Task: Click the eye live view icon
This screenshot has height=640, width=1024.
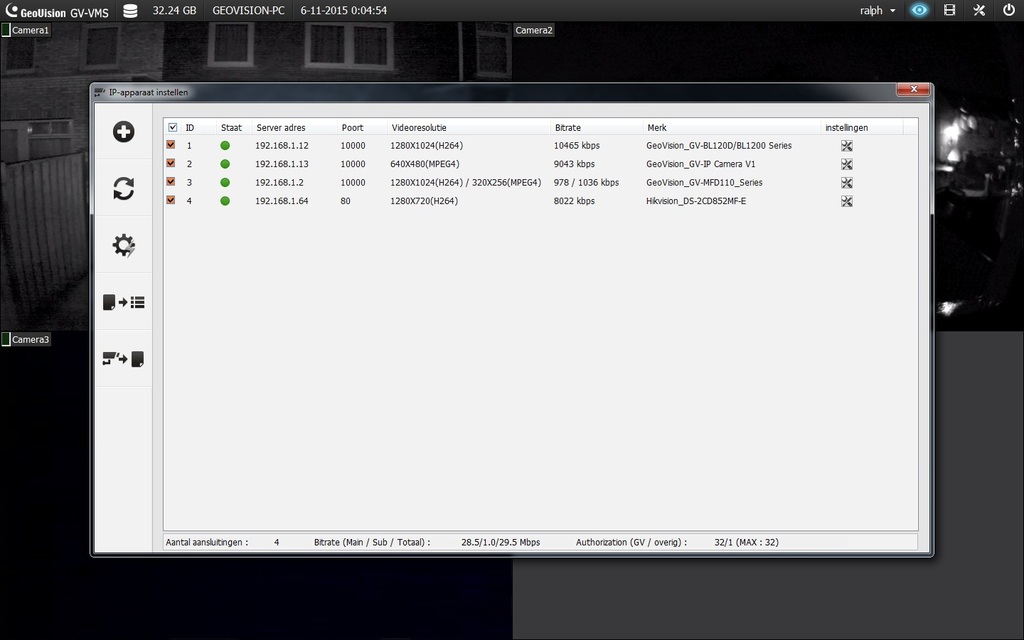Action: pos(919,10)
